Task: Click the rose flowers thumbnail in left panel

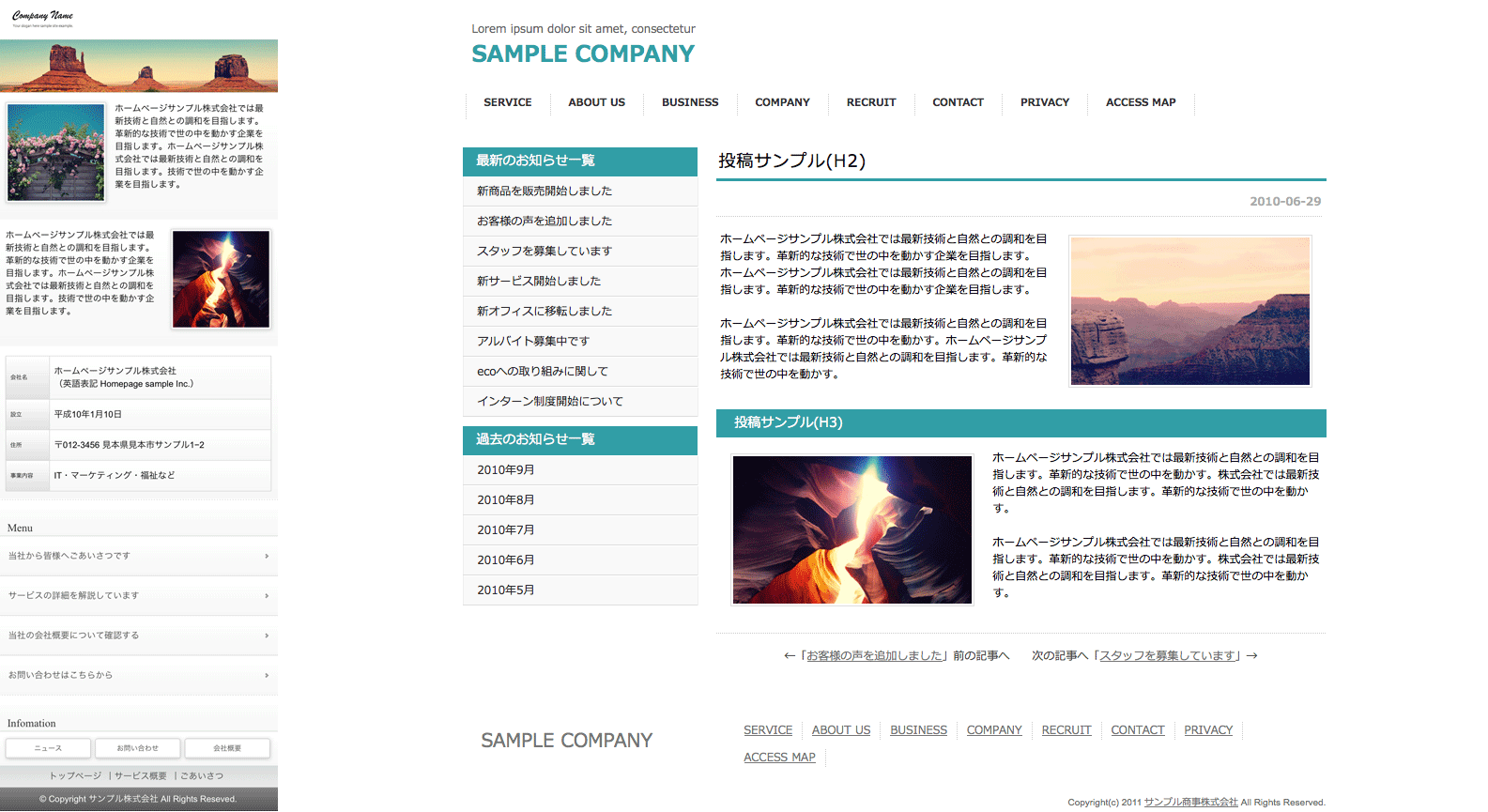Action: (56, 152)
